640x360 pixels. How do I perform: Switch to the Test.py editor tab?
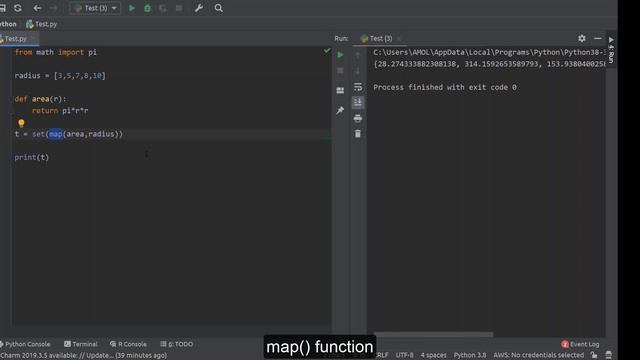(15, 39)
